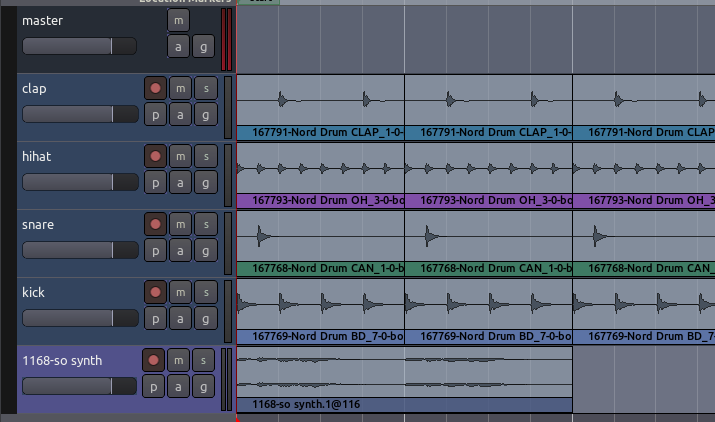The height and width of the screenshot is (422, 715).
Task: Open snare track playlist button
Action: (155, 250)
